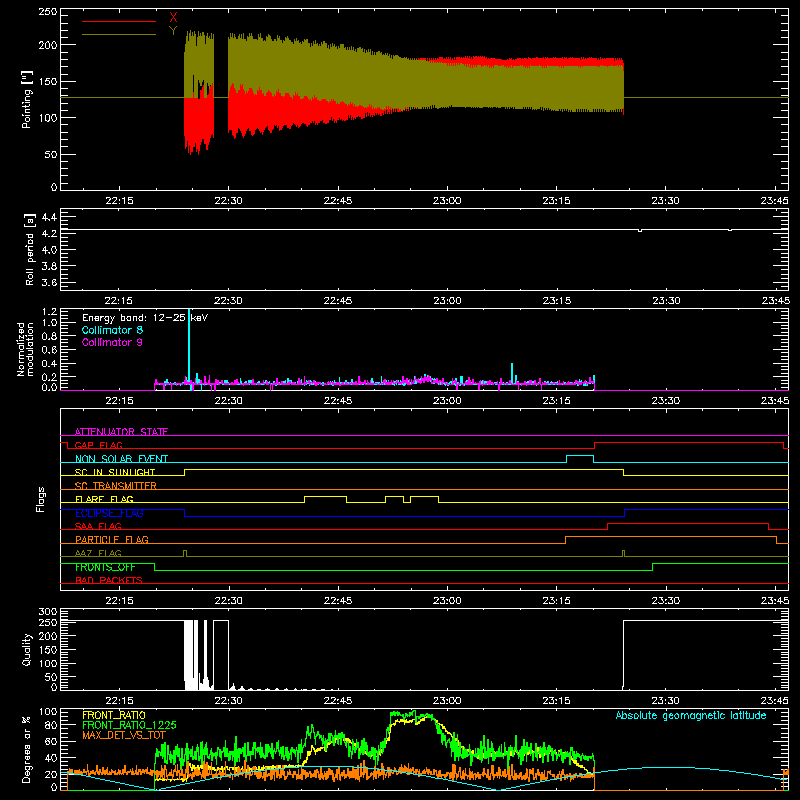Viewport: 800px width, 800px height.
Task: Click the BAD_PACKETS flag label
Action: [109, 580]
